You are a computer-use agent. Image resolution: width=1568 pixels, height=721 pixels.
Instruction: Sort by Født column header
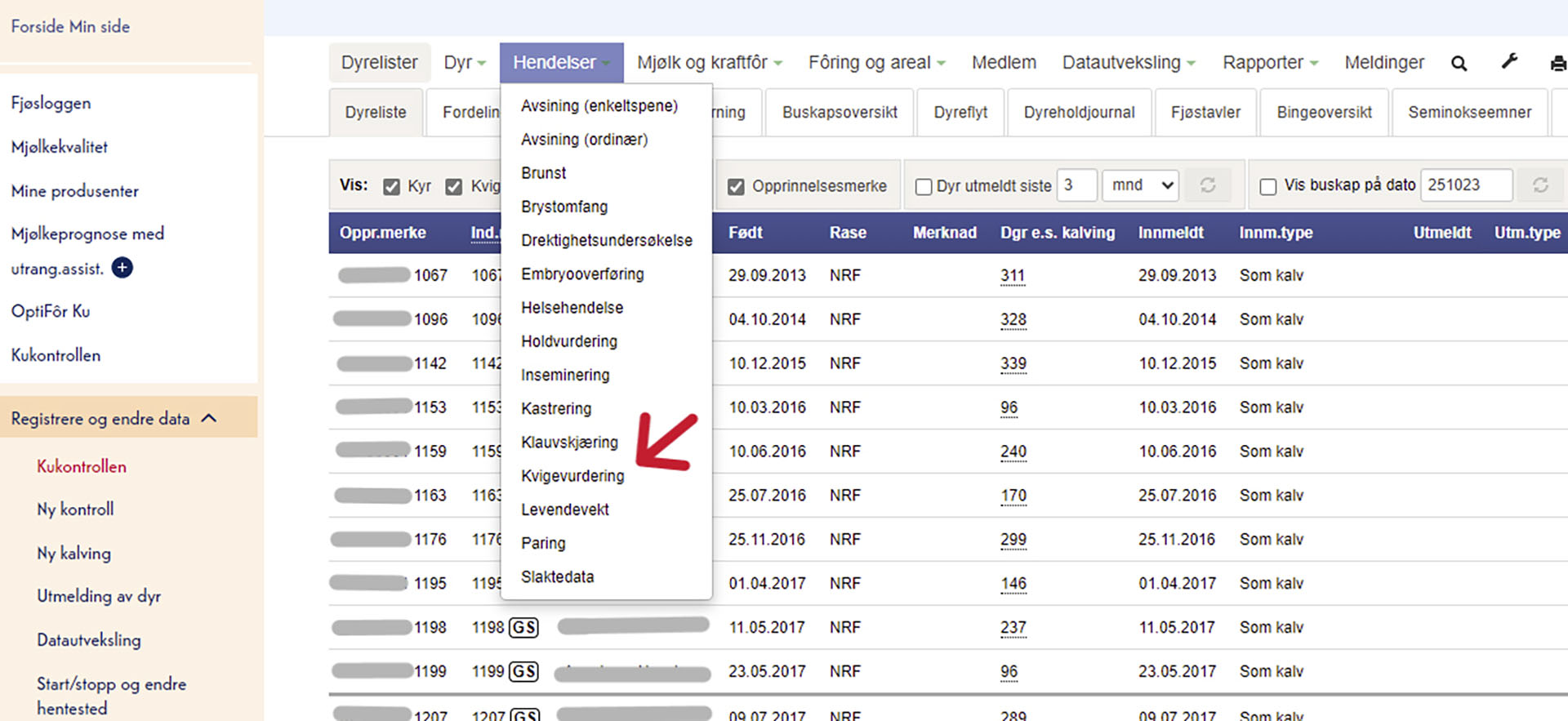[746, 233]
